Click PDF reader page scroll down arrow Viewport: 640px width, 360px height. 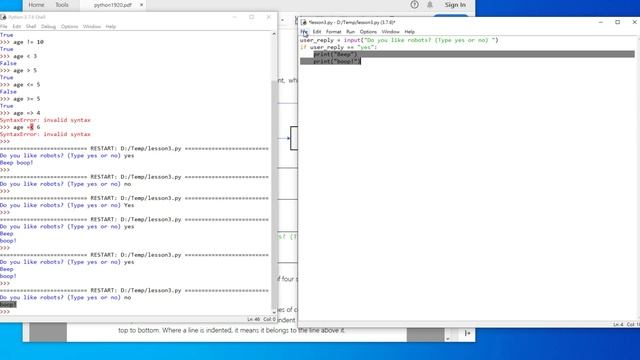(448, 339)
